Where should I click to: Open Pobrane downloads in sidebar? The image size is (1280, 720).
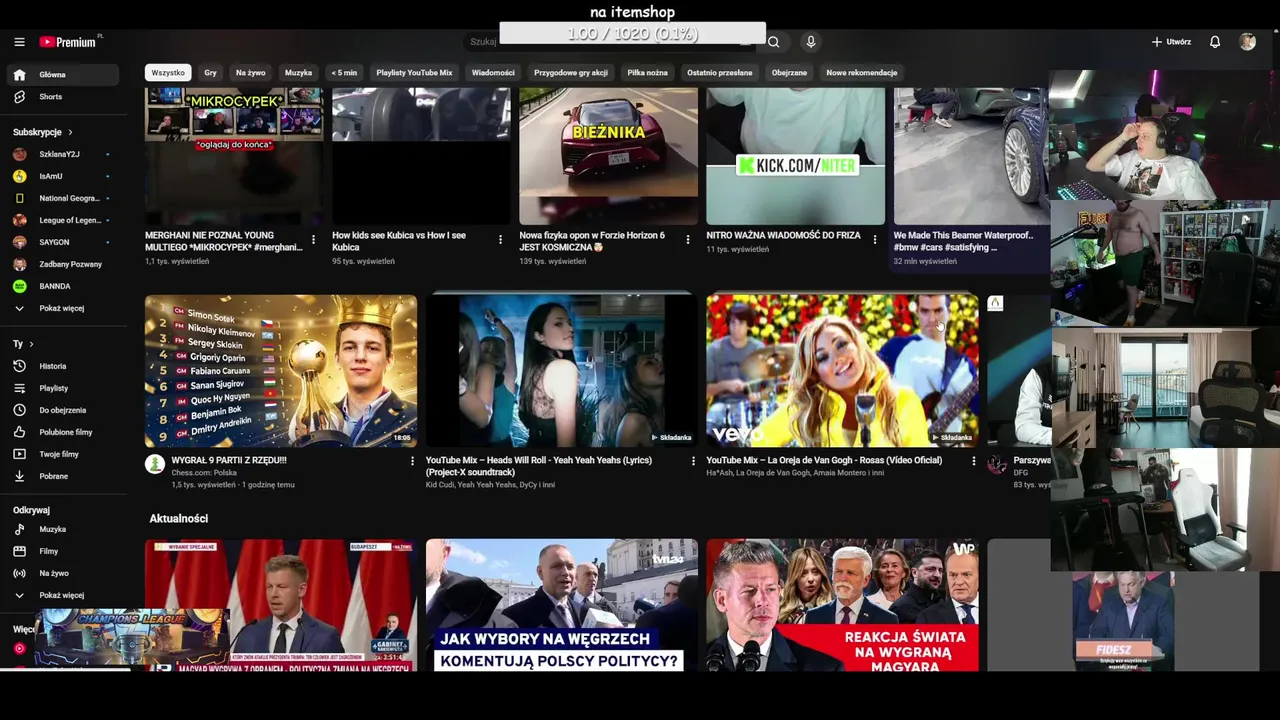point(62,476)
